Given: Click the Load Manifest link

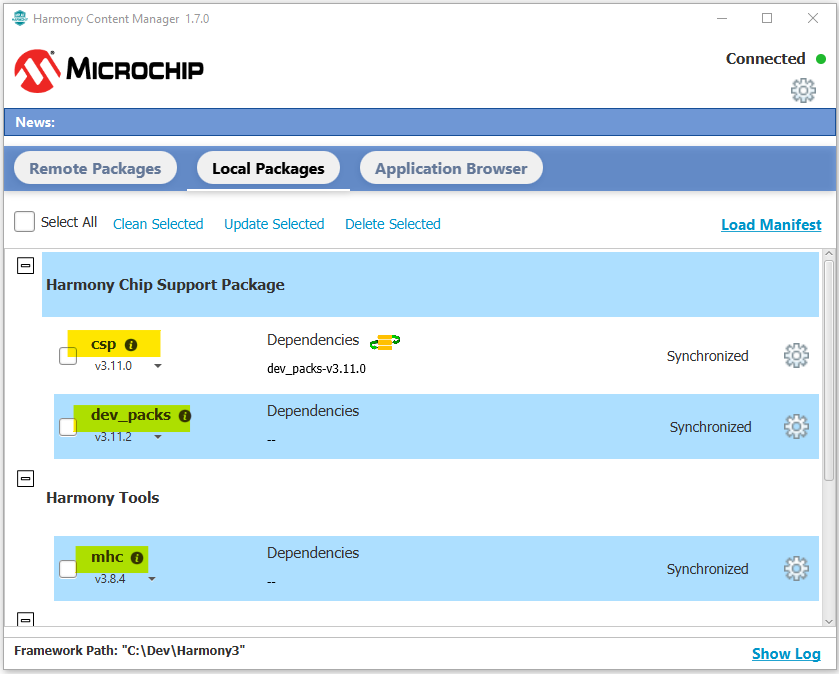Looking at the screenshot, I should pos(771,225).
